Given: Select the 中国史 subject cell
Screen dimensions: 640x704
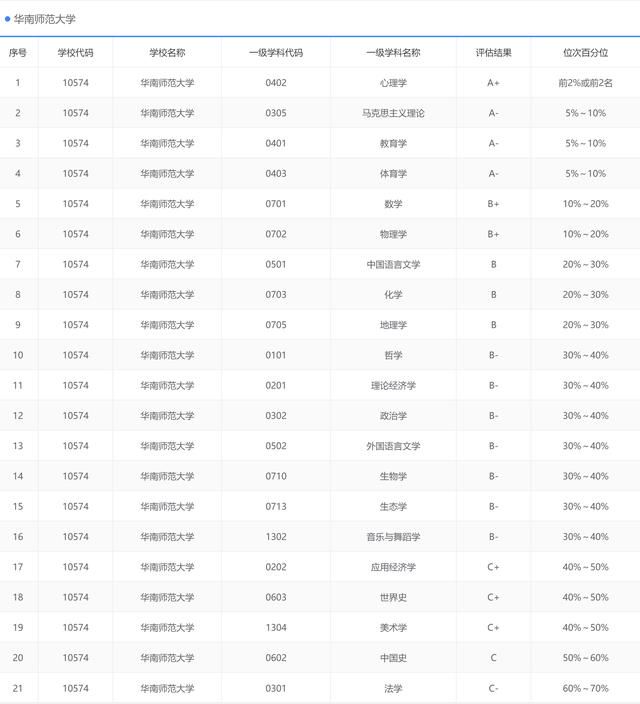Looking at the screenshot, I should pyautogui.click(x=393, y=658).
